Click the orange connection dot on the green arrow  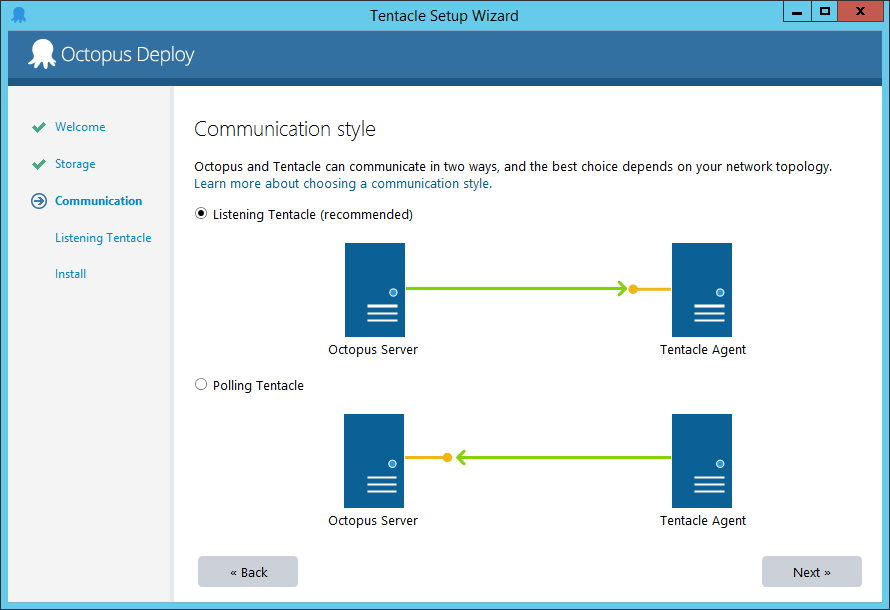(633, 289)
